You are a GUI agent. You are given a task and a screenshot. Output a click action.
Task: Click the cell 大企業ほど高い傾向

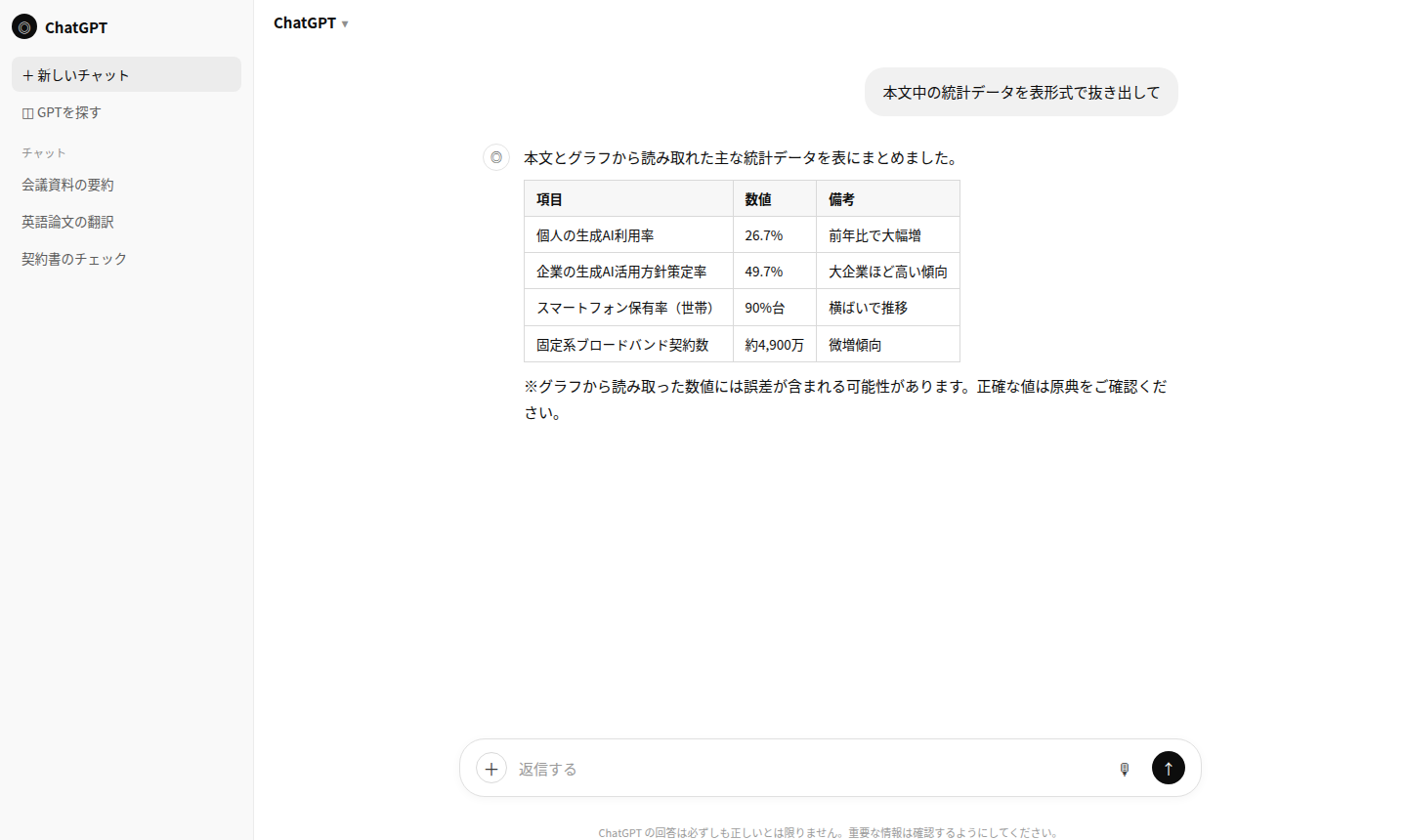(888, 272)
